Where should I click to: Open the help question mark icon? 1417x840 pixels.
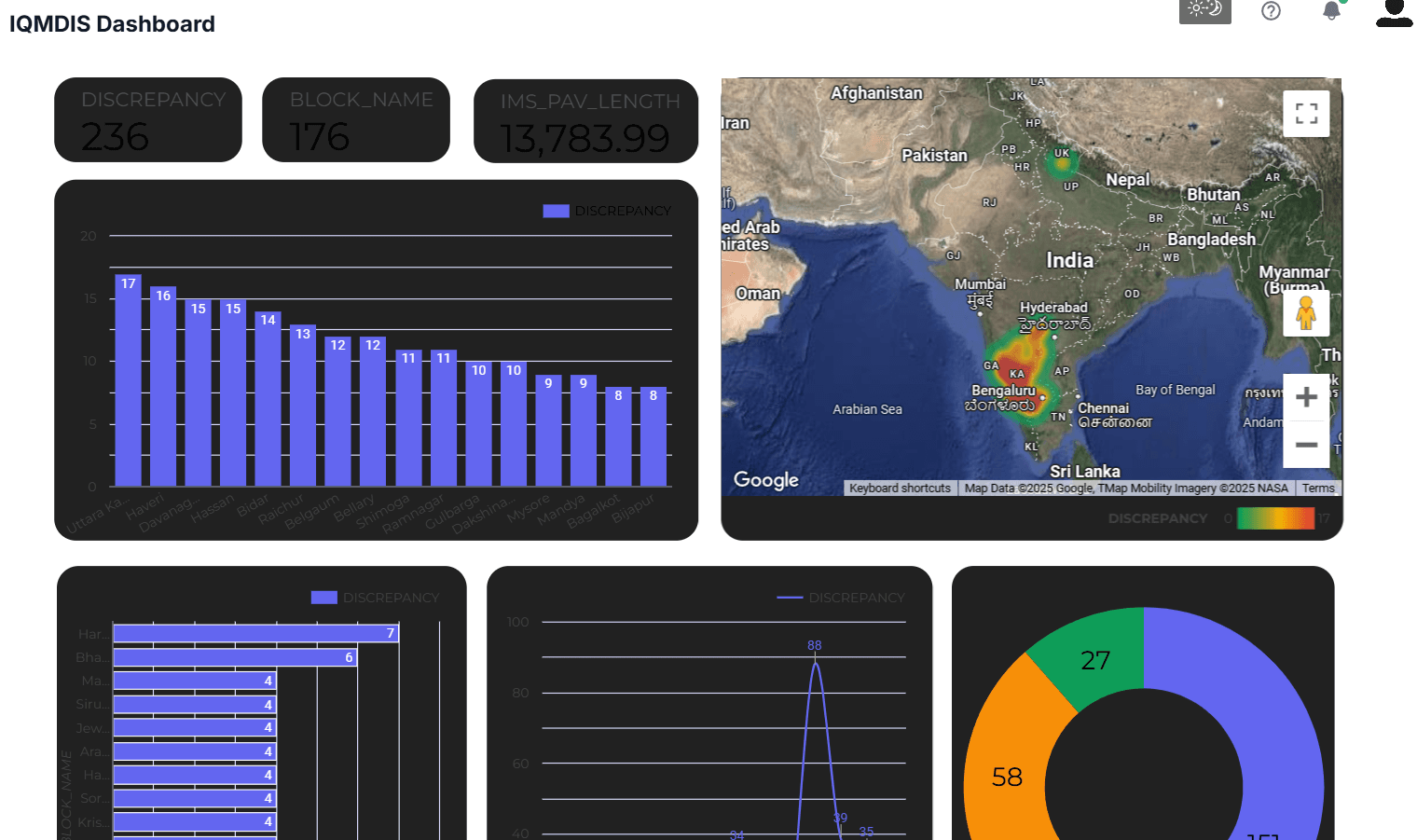(1271, 11)
